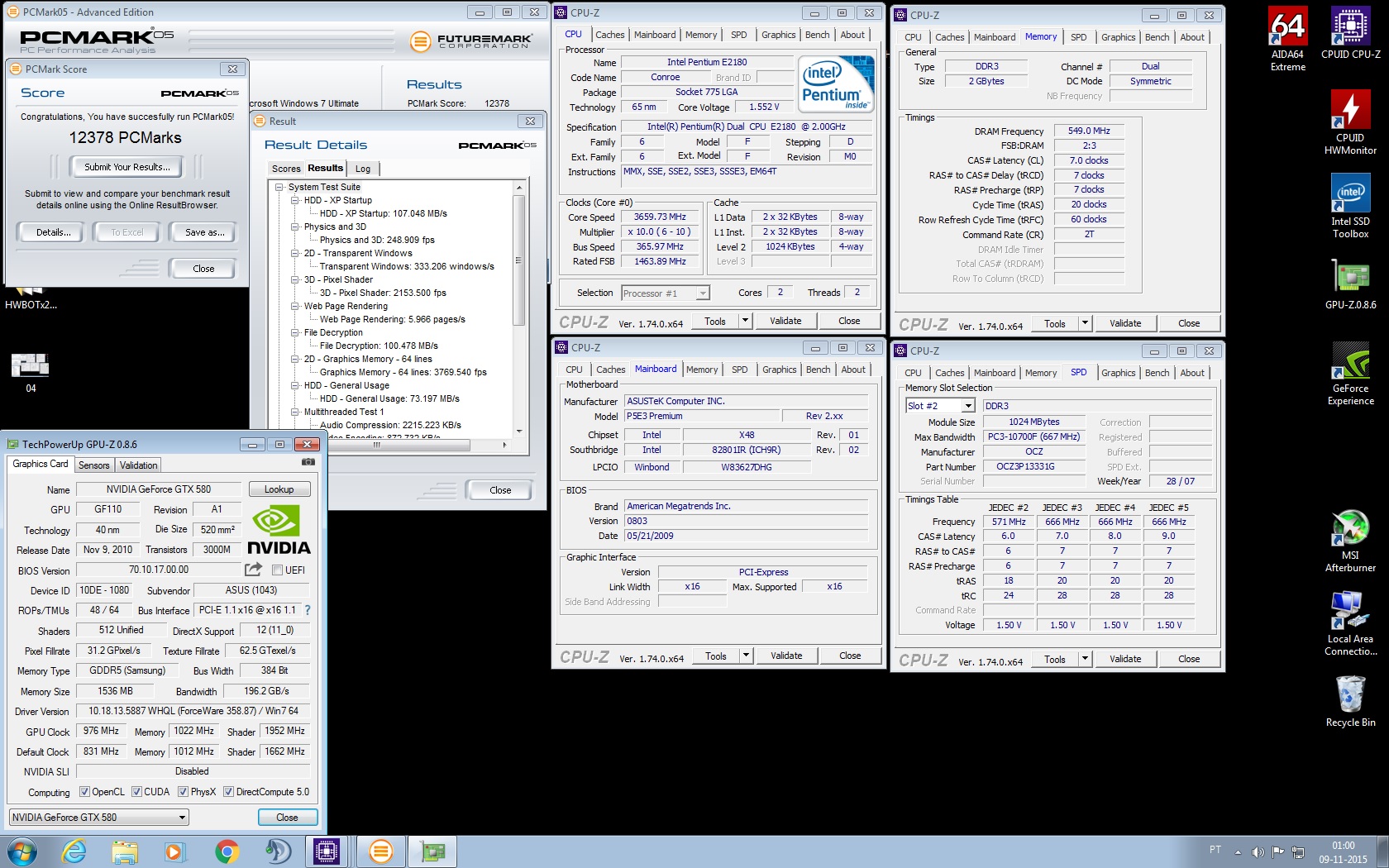Screen dimensions: 1389x868
Task: Open Tools dropdown arrow in Memory window
Action: pos(1085,323)
